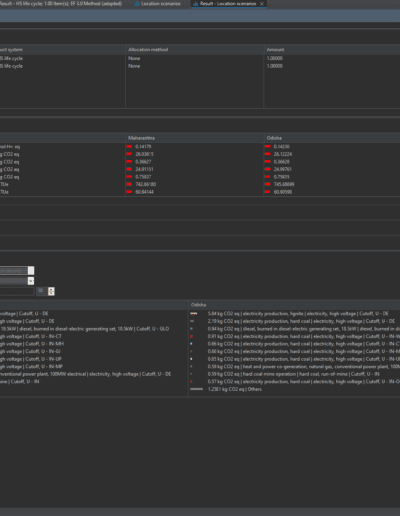Select first HS life cycle row with Allocation None
Screen dimensions: 400x516
coord(200,58)
